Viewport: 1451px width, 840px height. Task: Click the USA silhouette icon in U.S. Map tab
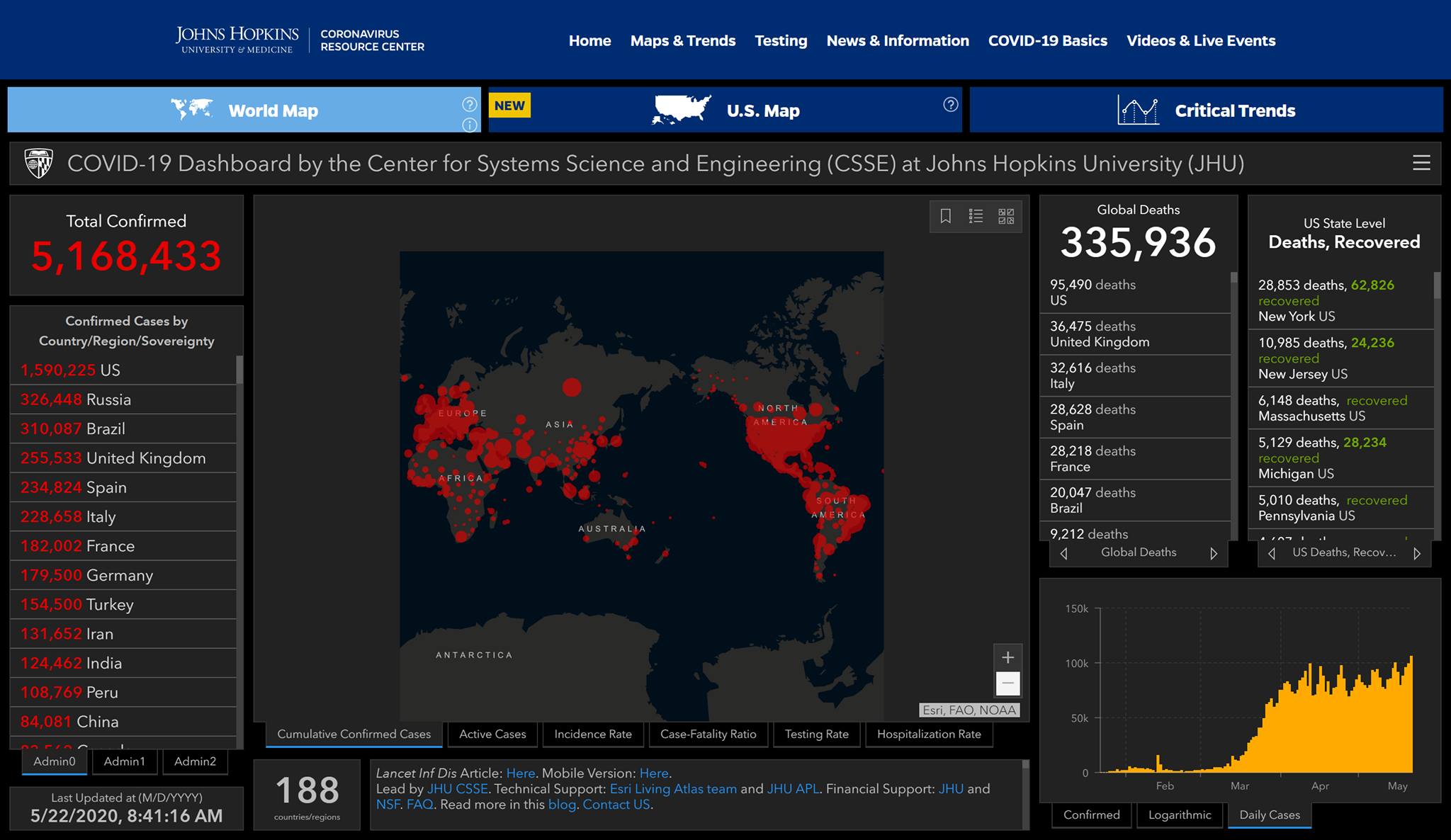pyautogui.click(x=681, y=110)
